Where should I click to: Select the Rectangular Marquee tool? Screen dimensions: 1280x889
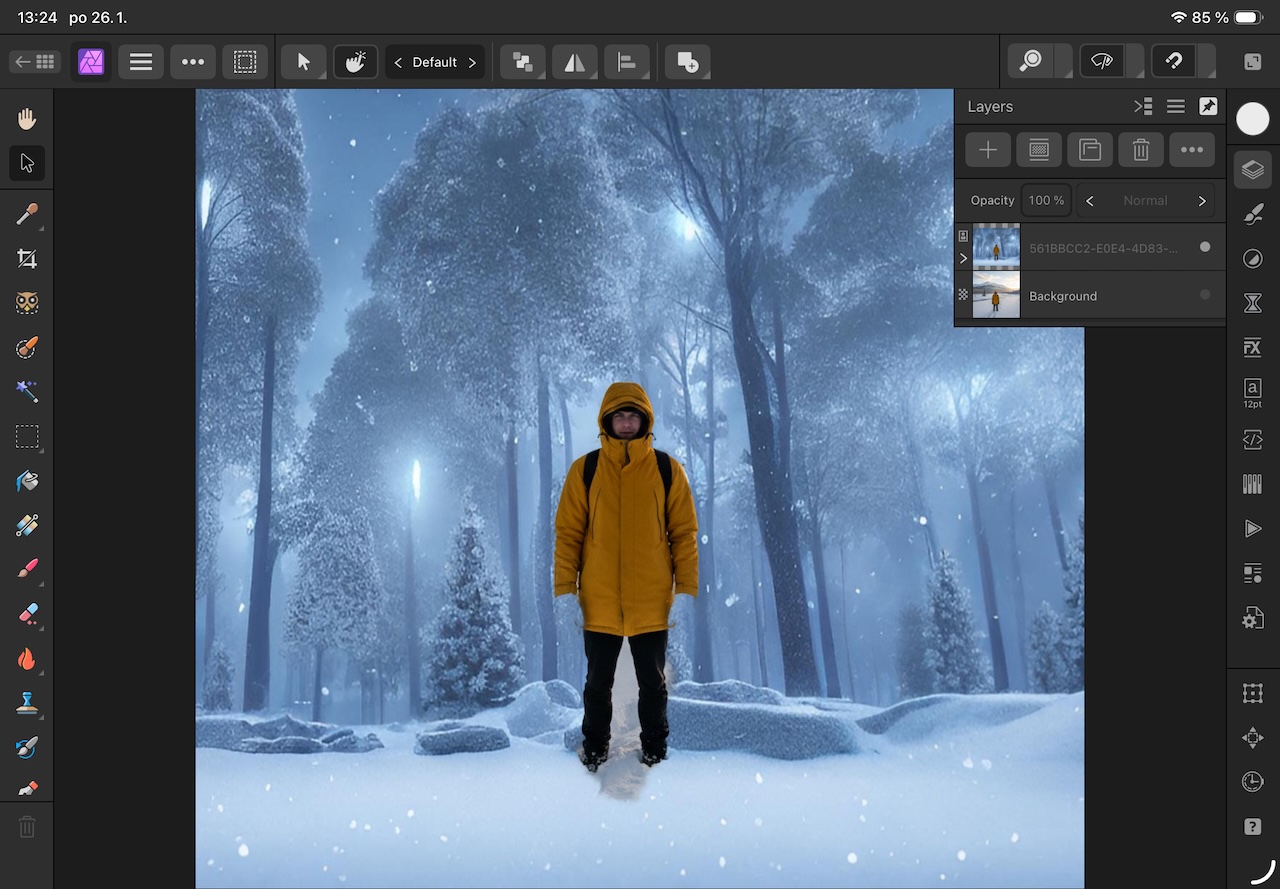(27, 437)
